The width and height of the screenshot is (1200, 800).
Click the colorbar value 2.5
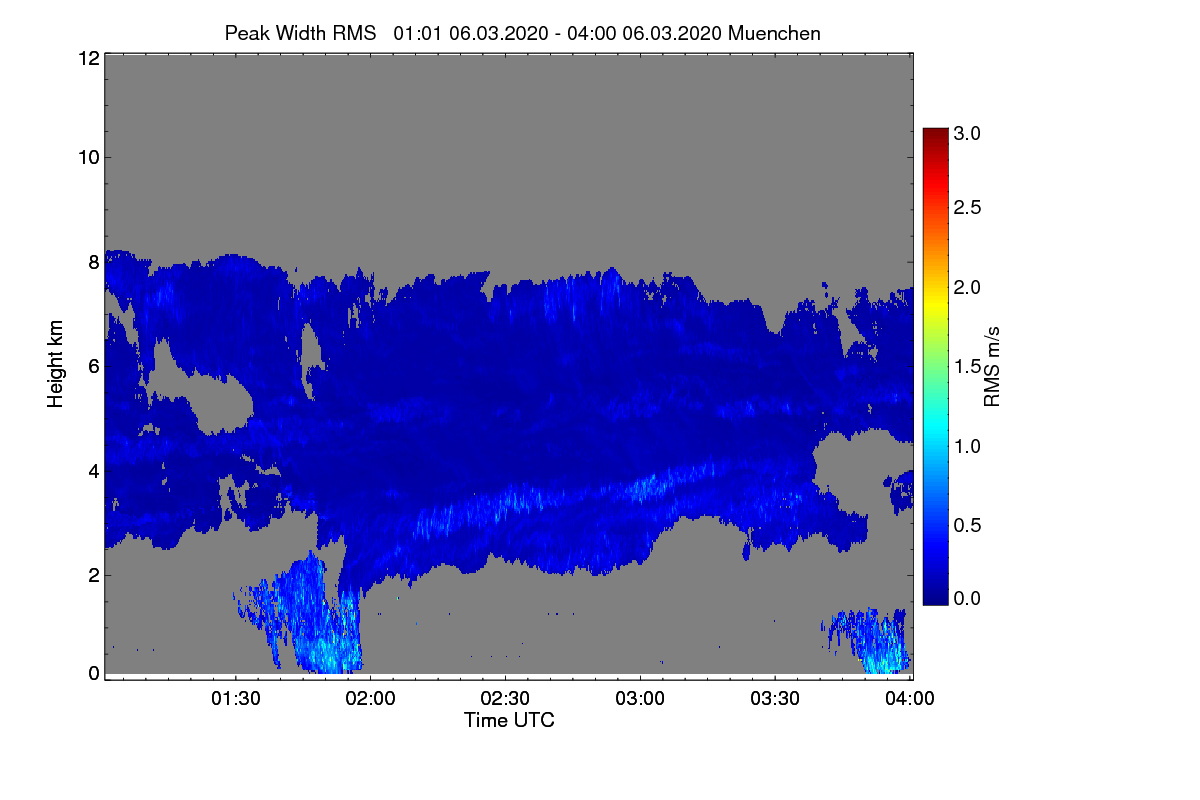click(967, 208)
